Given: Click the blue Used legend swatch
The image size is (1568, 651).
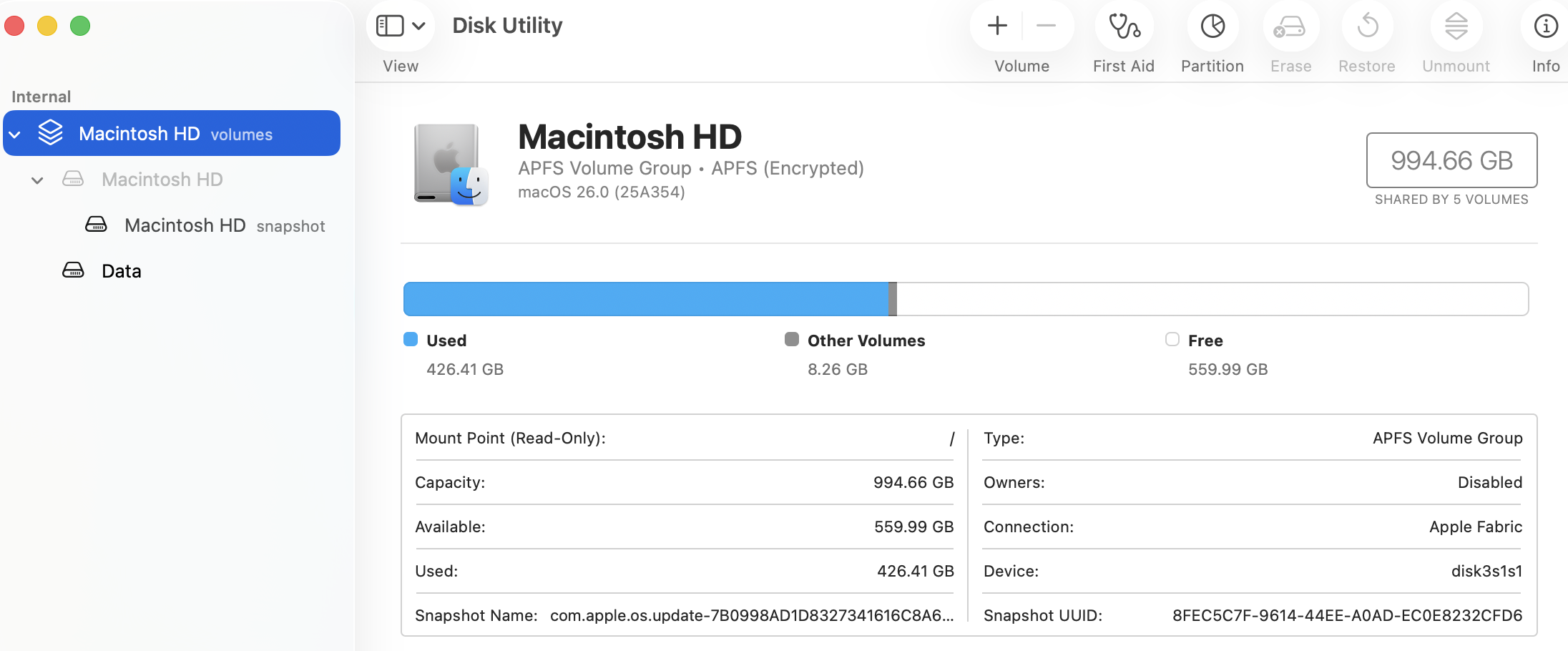Looking at the screenshot, I should (x=411, y=339).
